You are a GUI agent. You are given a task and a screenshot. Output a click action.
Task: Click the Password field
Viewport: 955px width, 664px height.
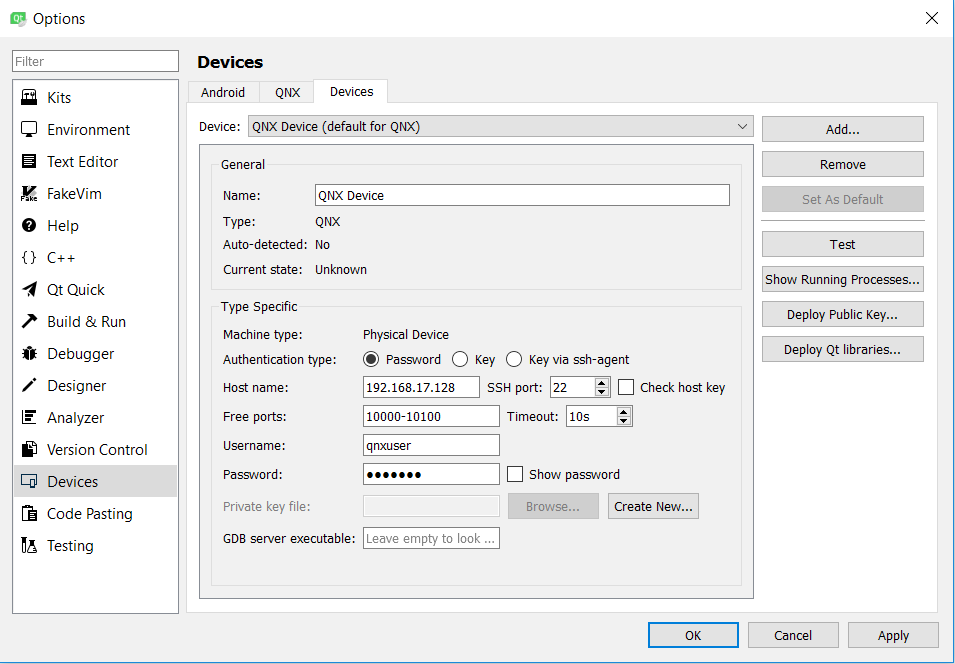[431, 474]
